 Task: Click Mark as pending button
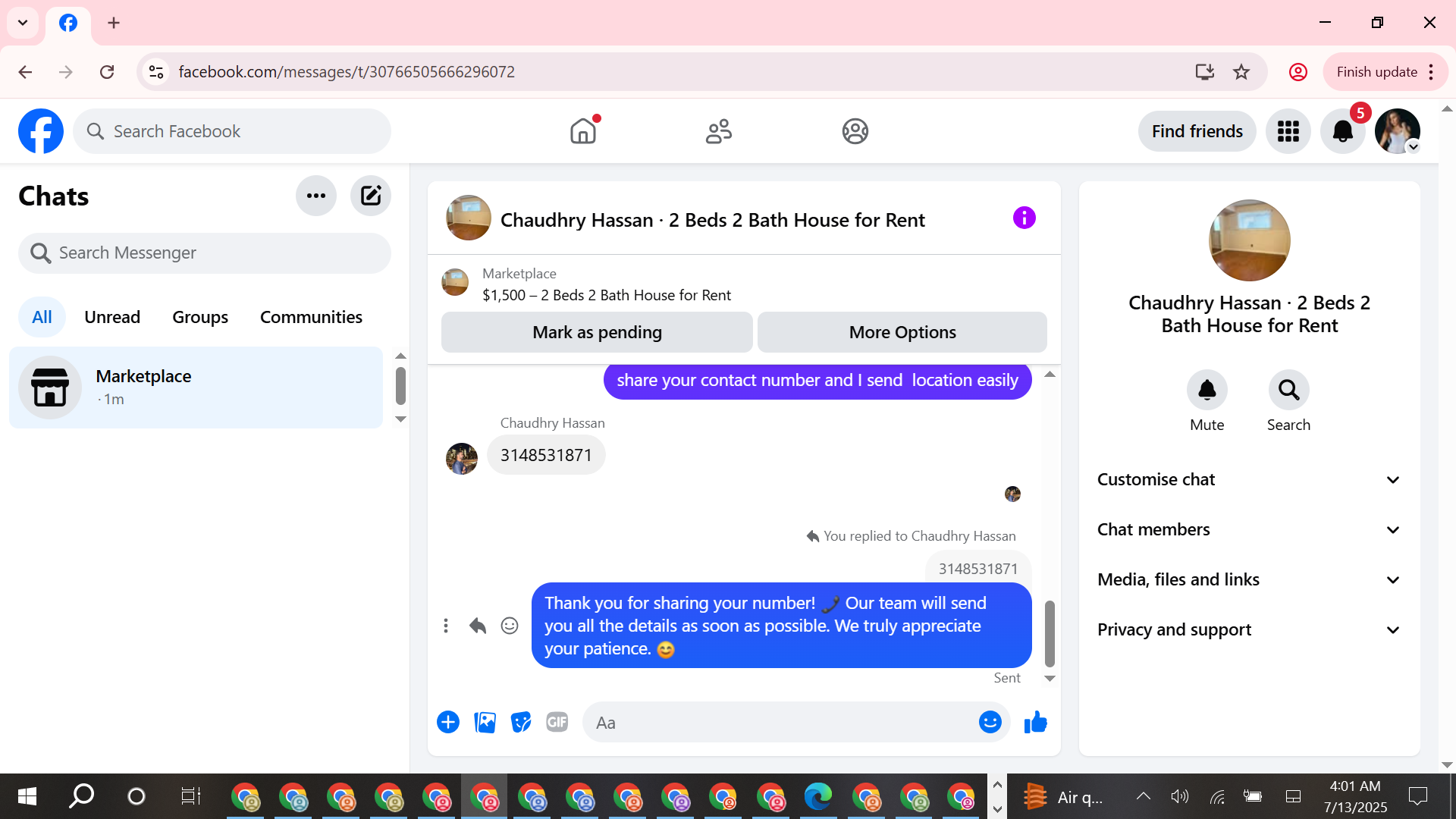point(597,332)
